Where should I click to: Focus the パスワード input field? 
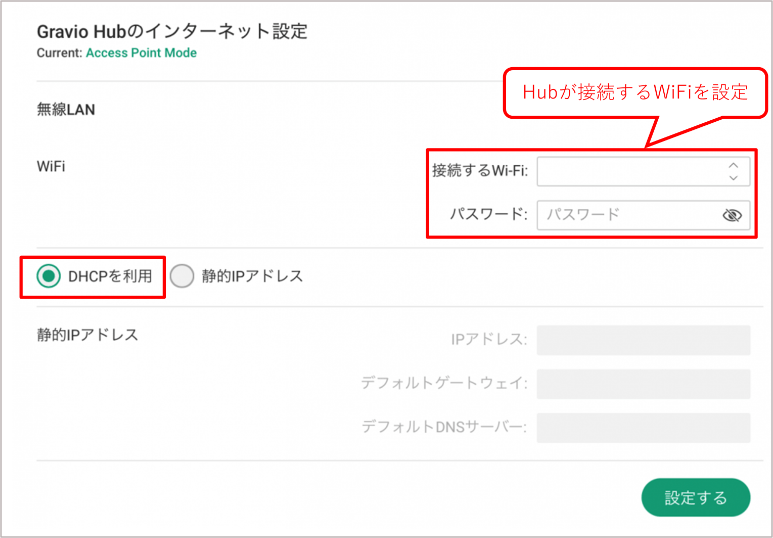point(643,215)
